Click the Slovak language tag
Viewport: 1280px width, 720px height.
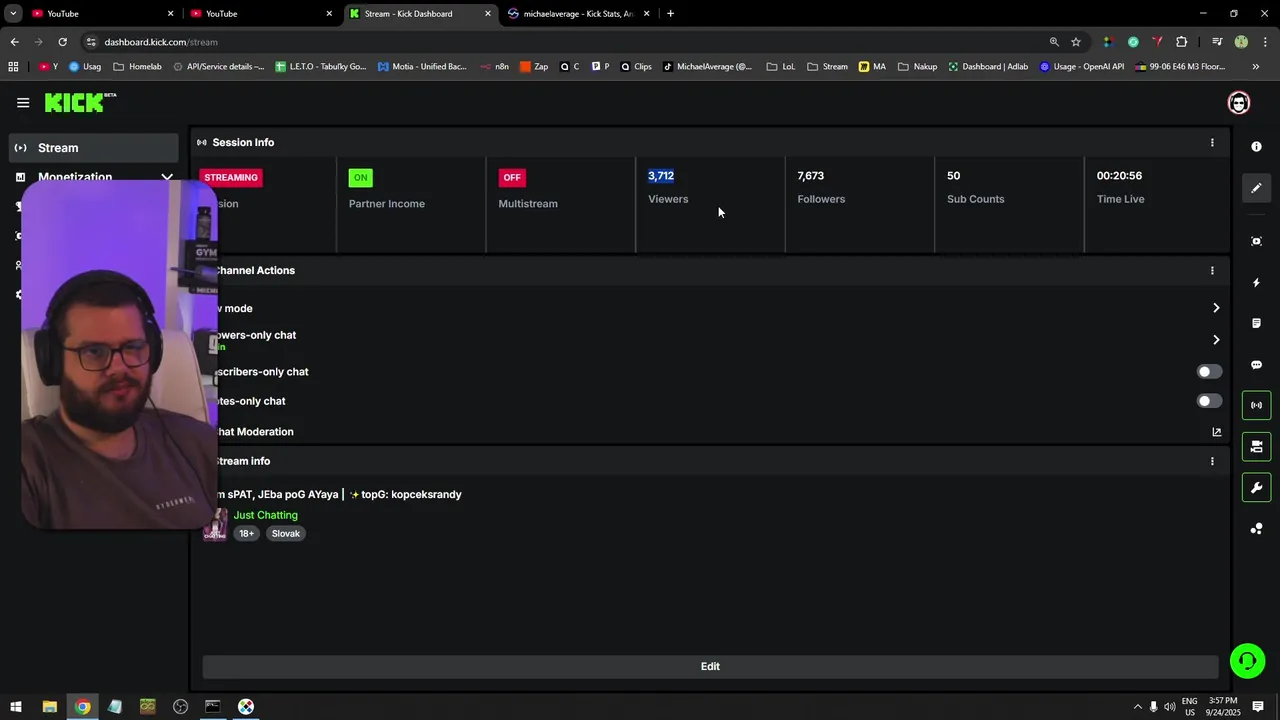(x=286, y=534)
